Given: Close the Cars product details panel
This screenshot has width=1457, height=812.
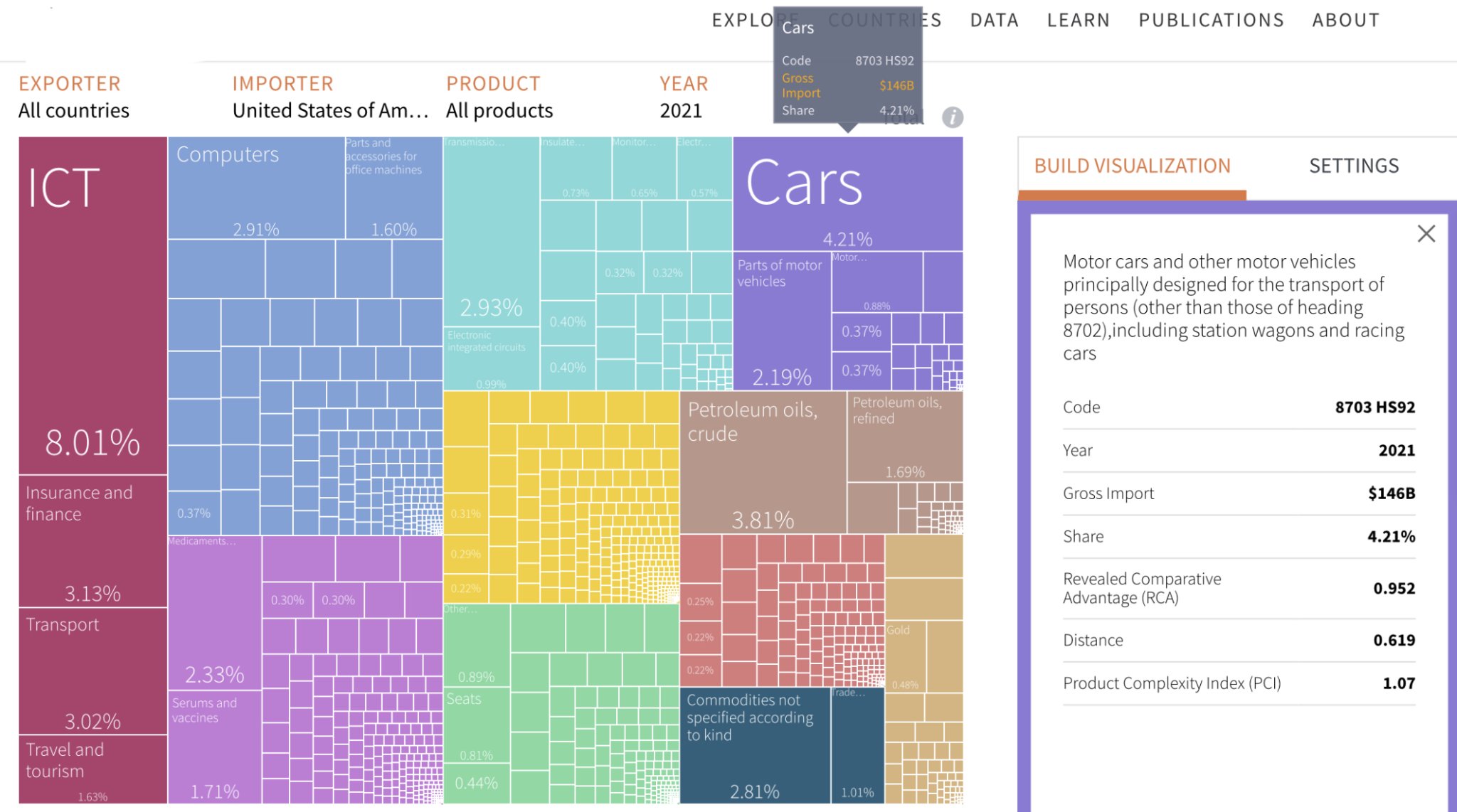Looking at the screenshot, I should click(x=1426, y=234).
